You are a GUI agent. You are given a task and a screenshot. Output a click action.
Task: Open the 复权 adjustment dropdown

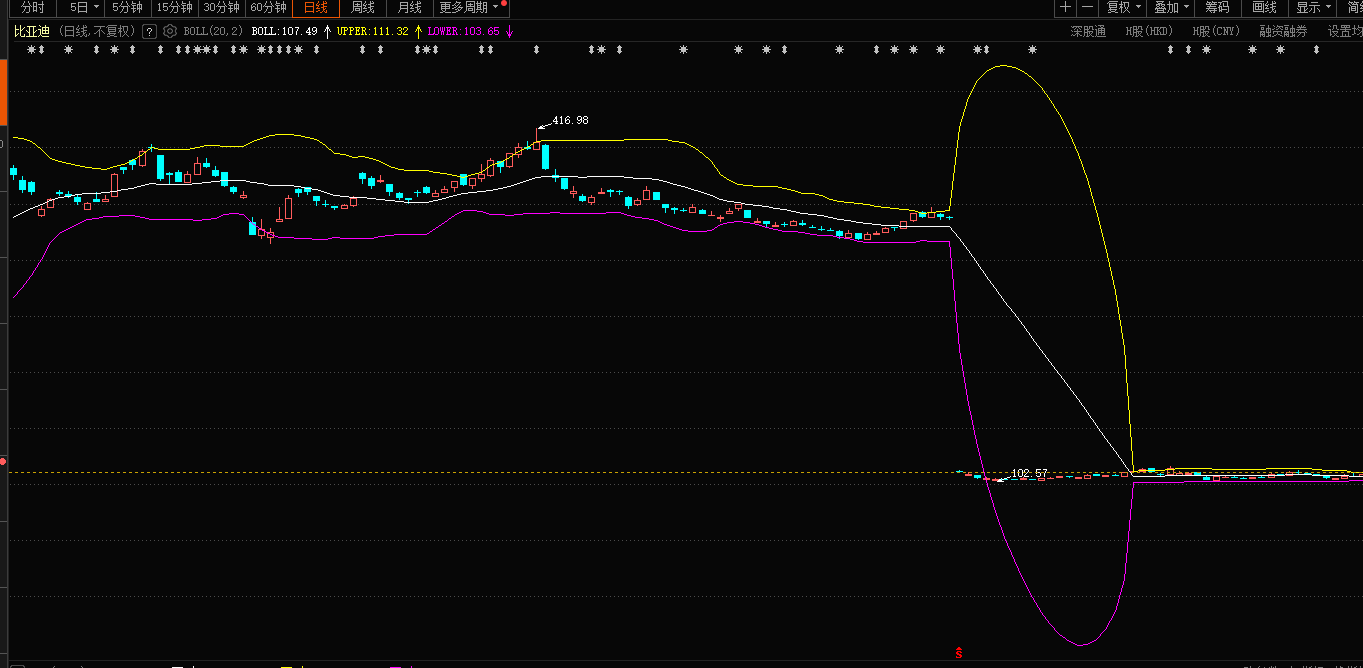click(1124, 8)
